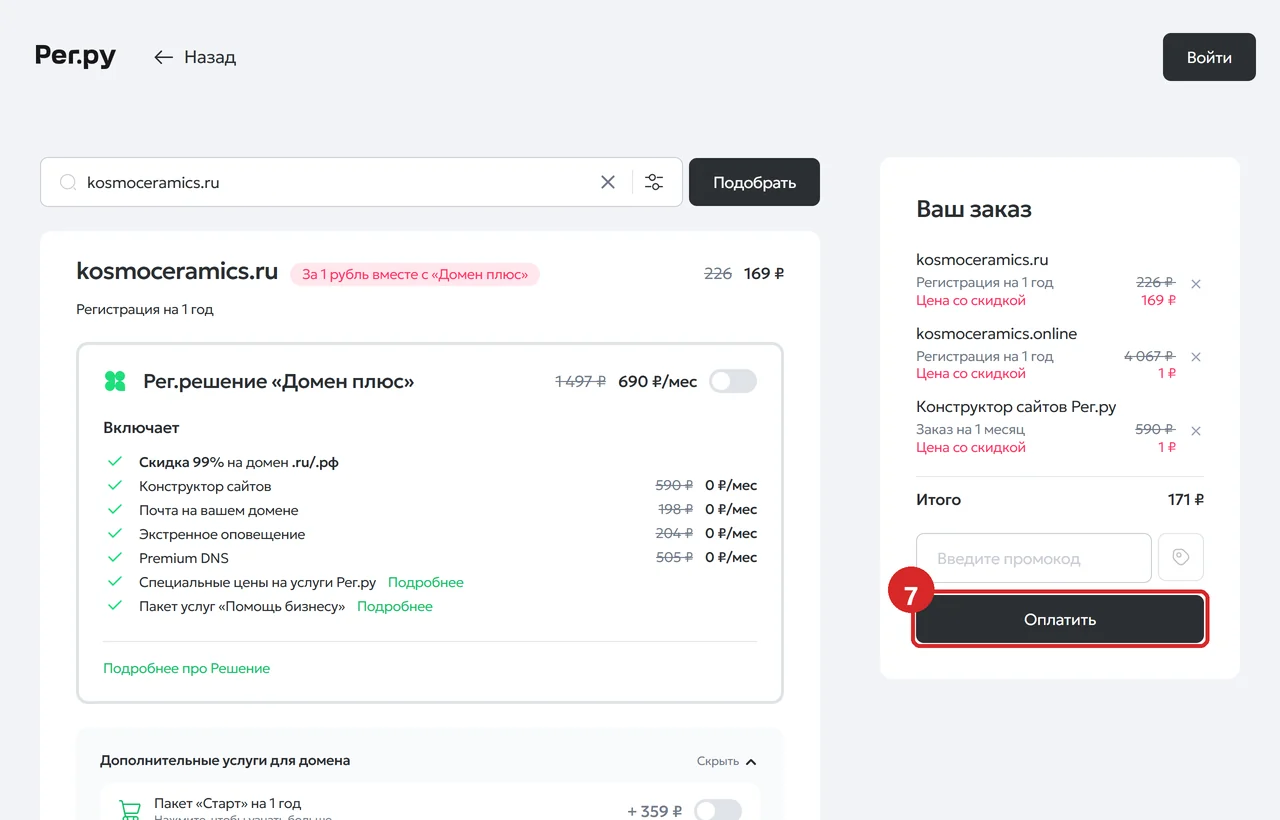
Task: Click the + 359 ₽ price for Пакет «Старт»
Action: pos(655,811)
